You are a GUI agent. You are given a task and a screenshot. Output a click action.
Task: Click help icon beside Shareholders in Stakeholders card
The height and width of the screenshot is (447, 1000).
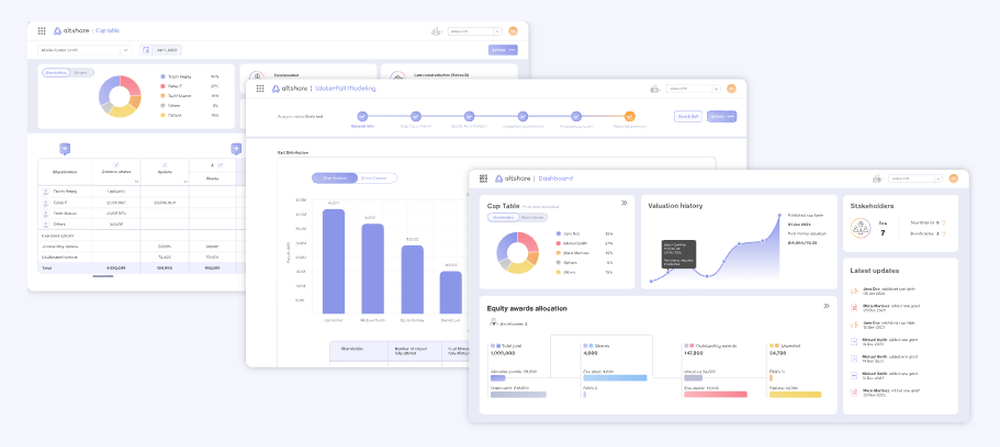tap(943, 223)
